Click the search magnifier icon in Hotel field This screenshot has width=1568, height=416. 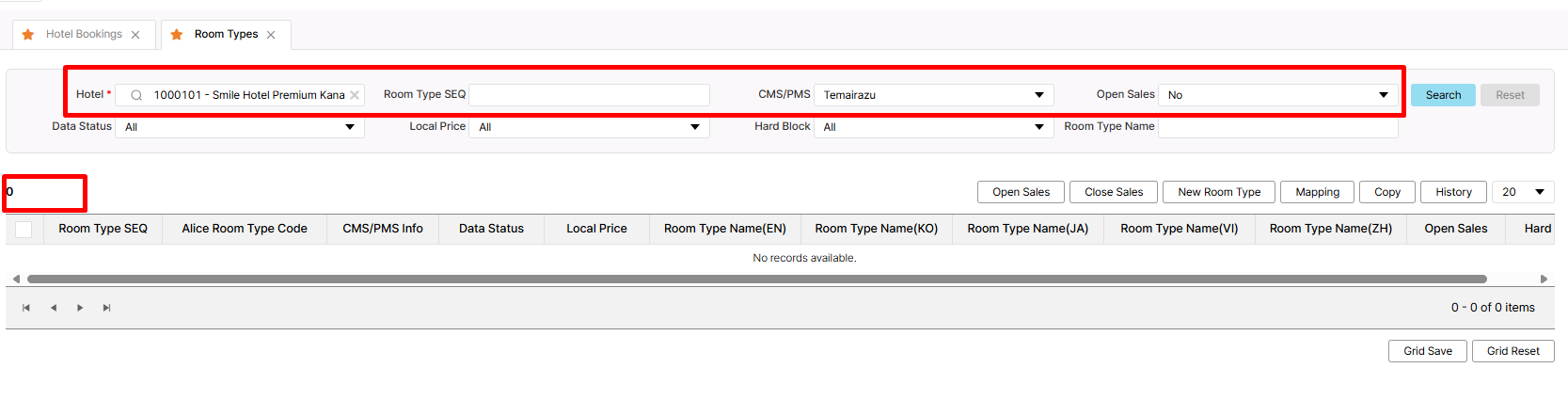click(136, 95)
